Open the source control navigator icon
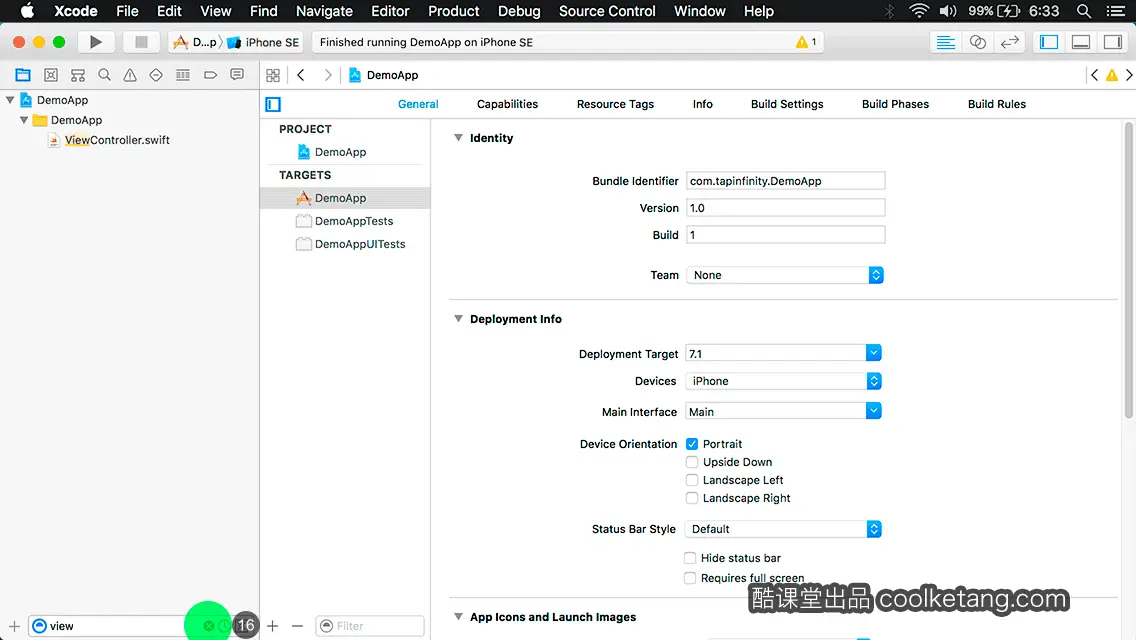 pyautogui.click(x=51, y=75)
